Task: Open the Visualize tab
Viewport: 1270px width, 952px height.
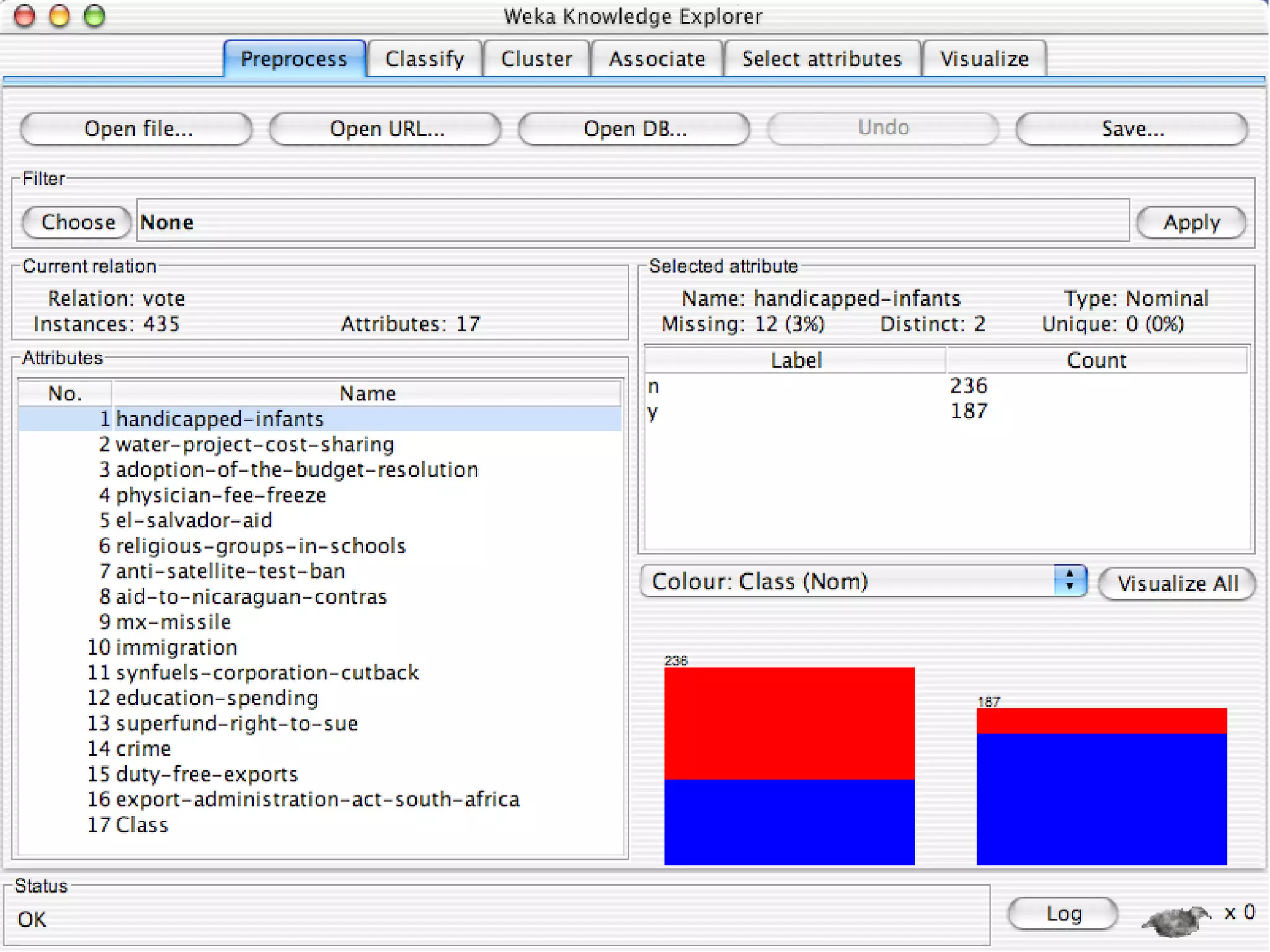Action: (984, 59)
